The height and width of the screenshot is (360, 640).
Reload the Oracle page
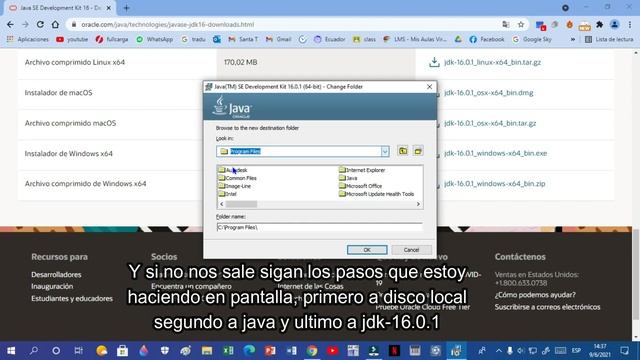point(40,24)
